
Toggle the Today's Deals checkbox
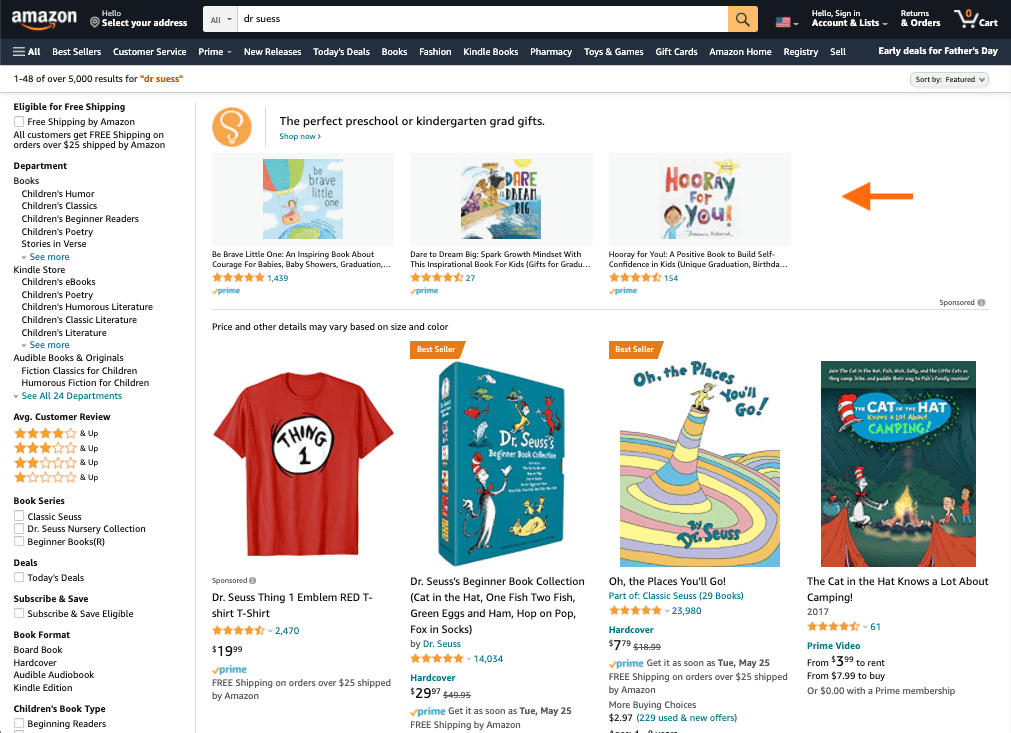click(19, 578)
